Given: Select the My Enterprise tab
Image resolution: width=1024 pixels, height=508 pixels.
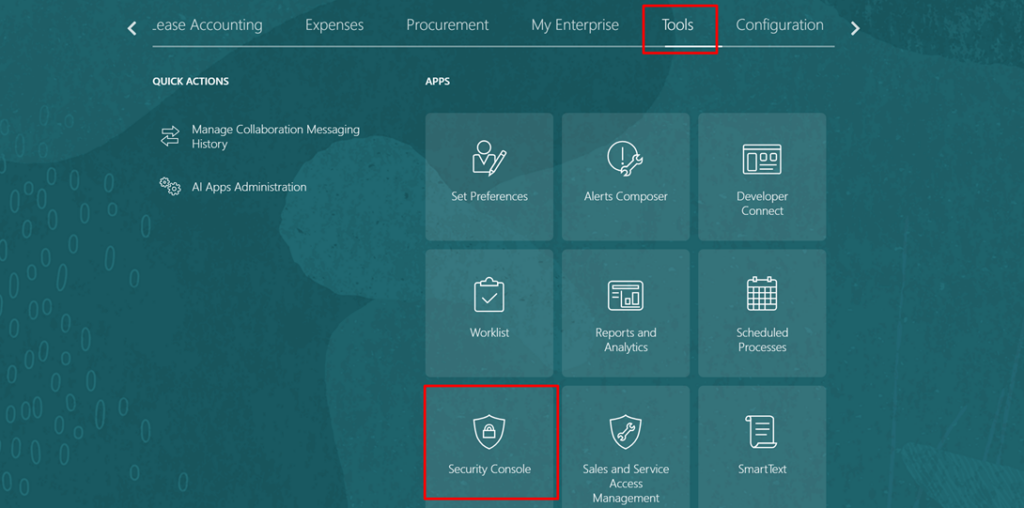Looking at the screenshot, I should pyautogui.click(x=575, y=25).
